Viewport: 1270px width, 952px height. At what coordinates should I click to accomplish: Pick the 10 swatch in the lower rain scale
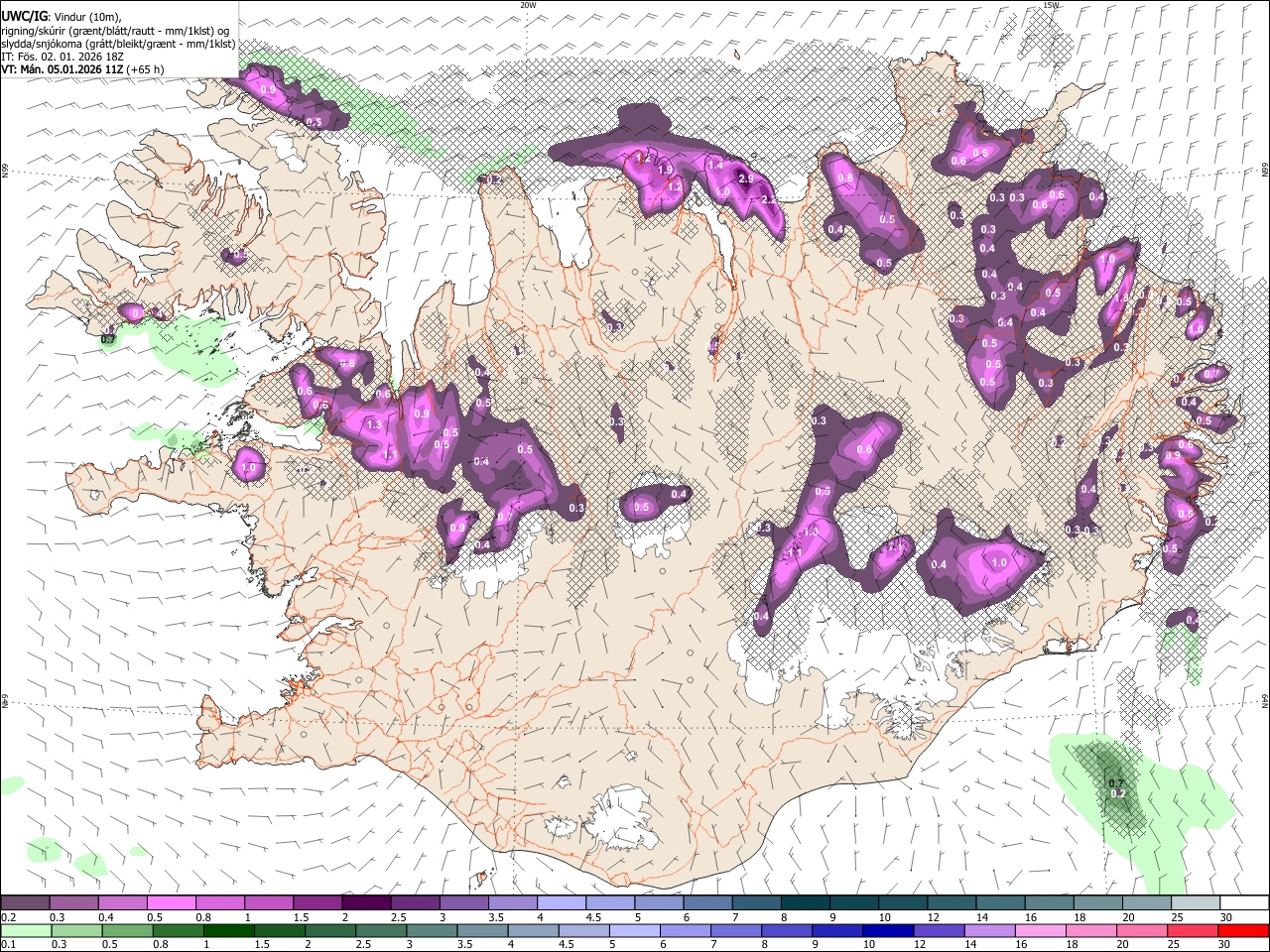pyautogui.click(x=888, y=930)
